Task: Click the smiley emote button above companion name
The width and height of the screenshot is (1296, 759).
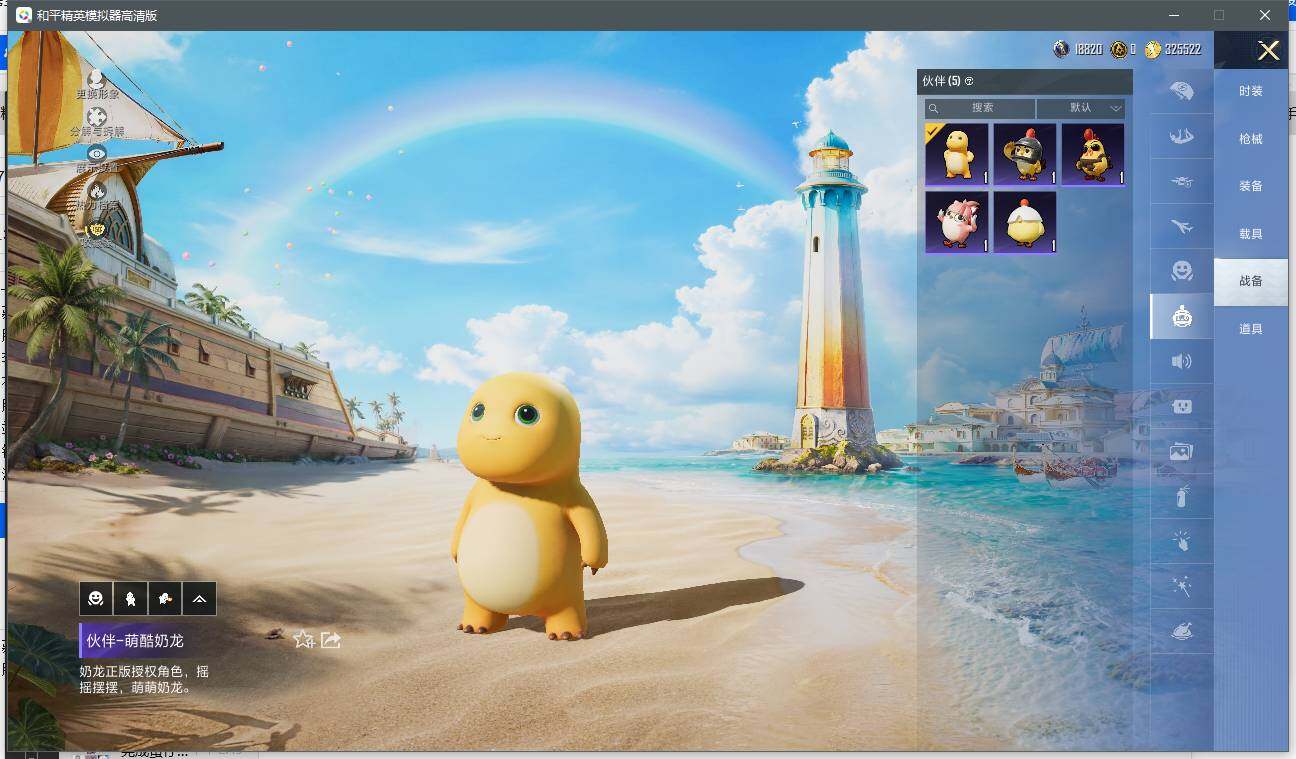Action: (96, 599)
